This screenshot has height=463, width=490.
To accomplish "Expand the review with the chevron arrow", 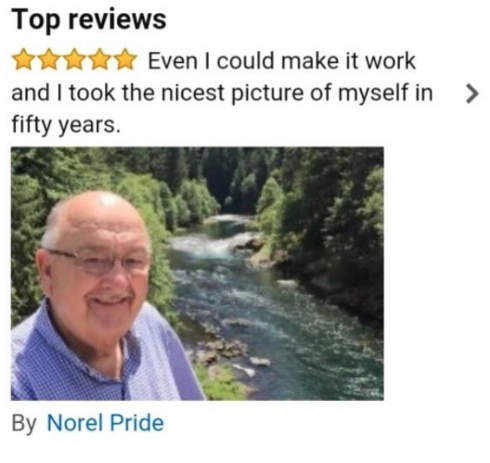I will point(472,94).
